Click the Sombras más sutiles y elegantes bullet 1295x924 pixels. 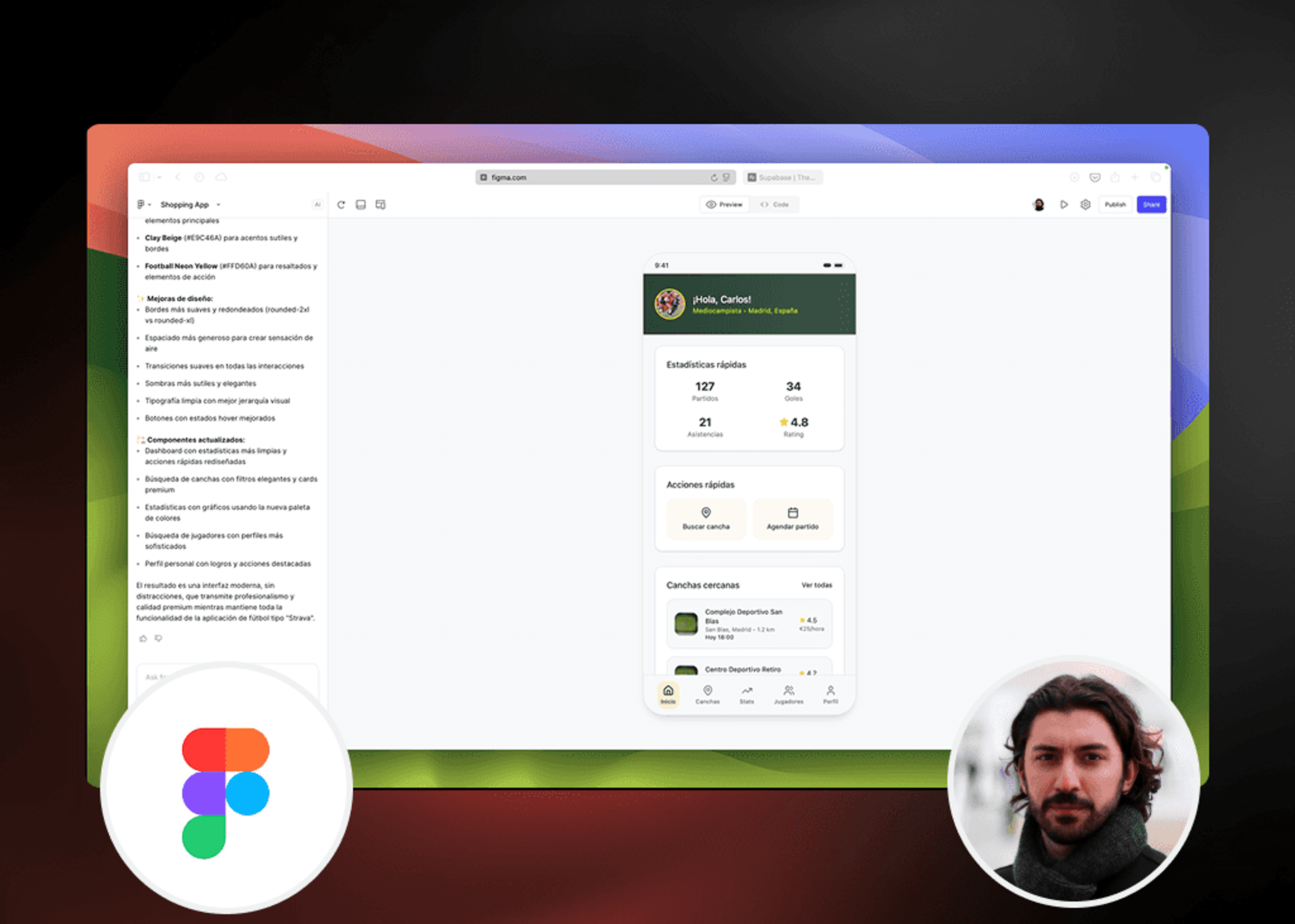[x=200, y=384]
